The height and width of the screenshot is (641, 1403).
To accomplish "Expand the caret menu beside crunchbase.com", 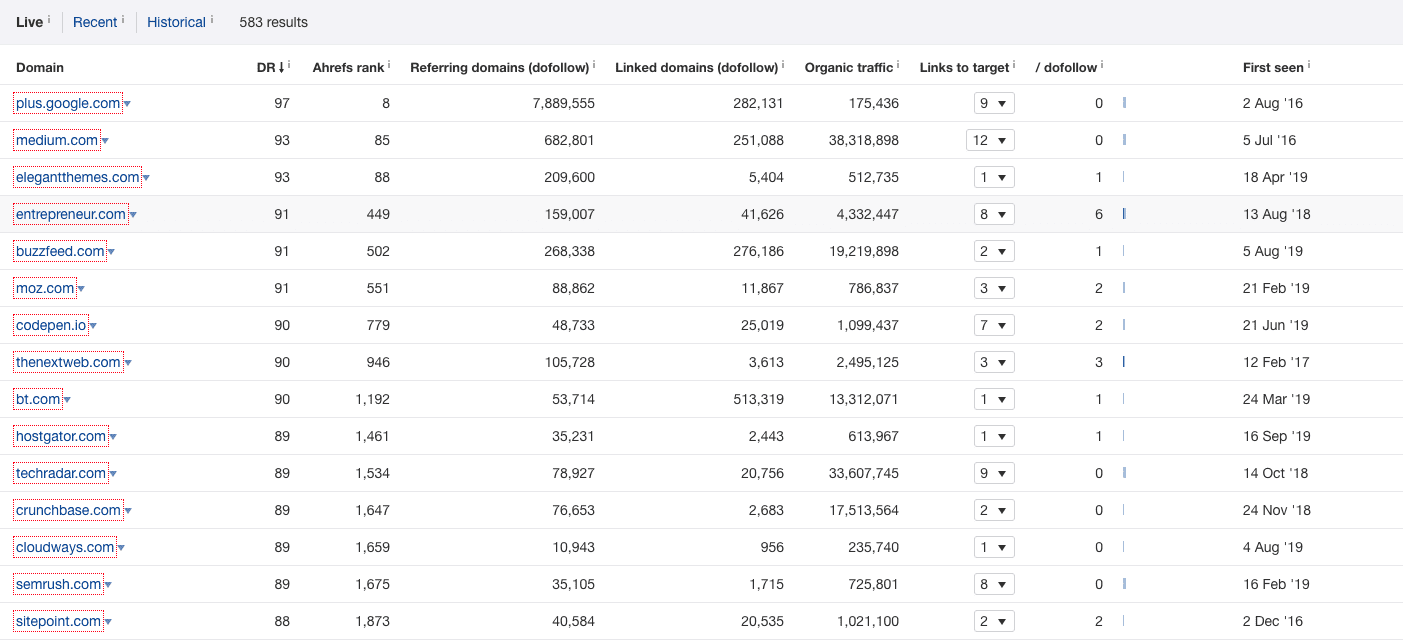I will tap(128, 511).
